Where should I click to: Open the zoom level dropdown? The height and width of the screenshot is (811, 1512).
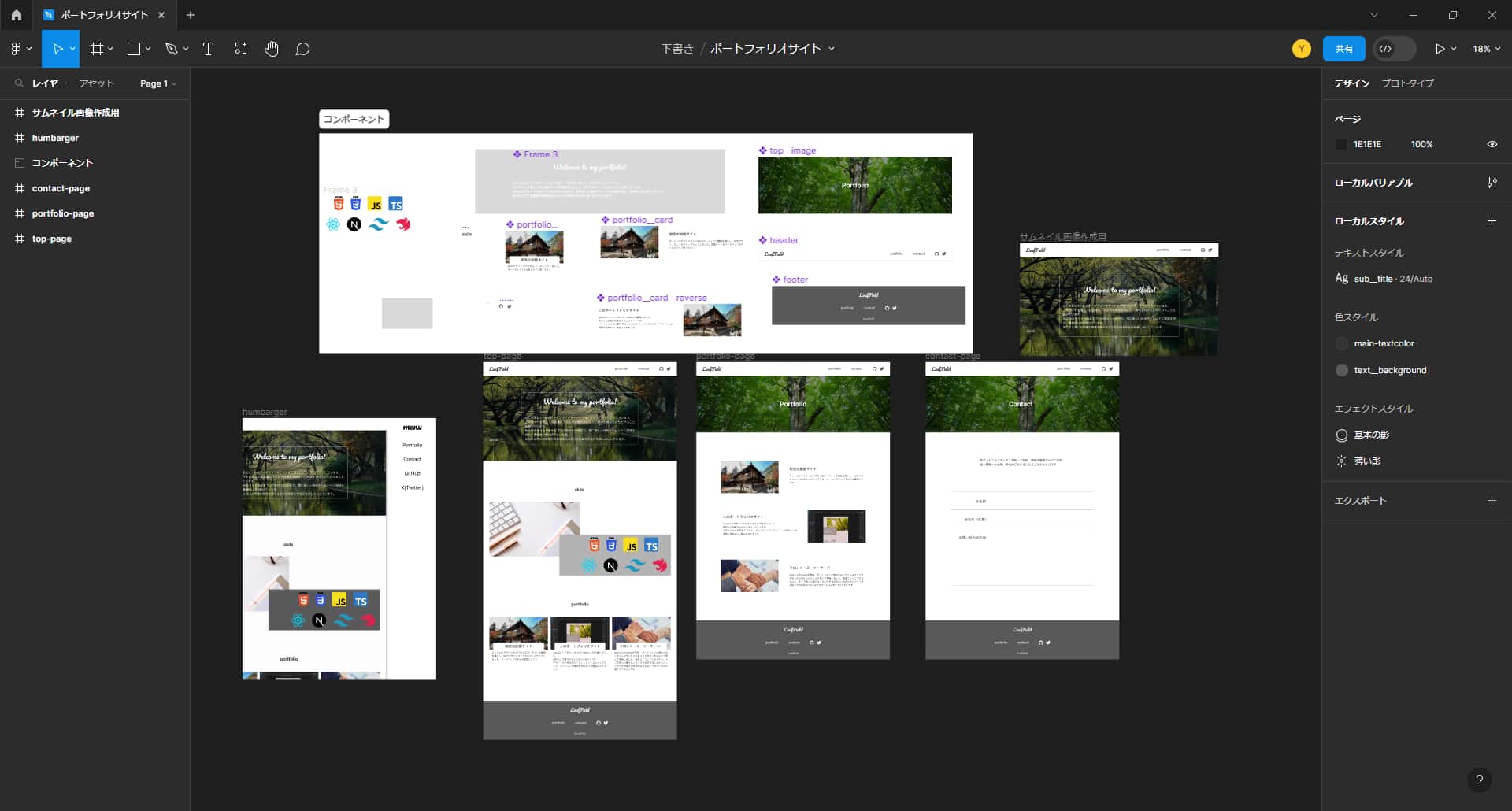pos(1485,48)
